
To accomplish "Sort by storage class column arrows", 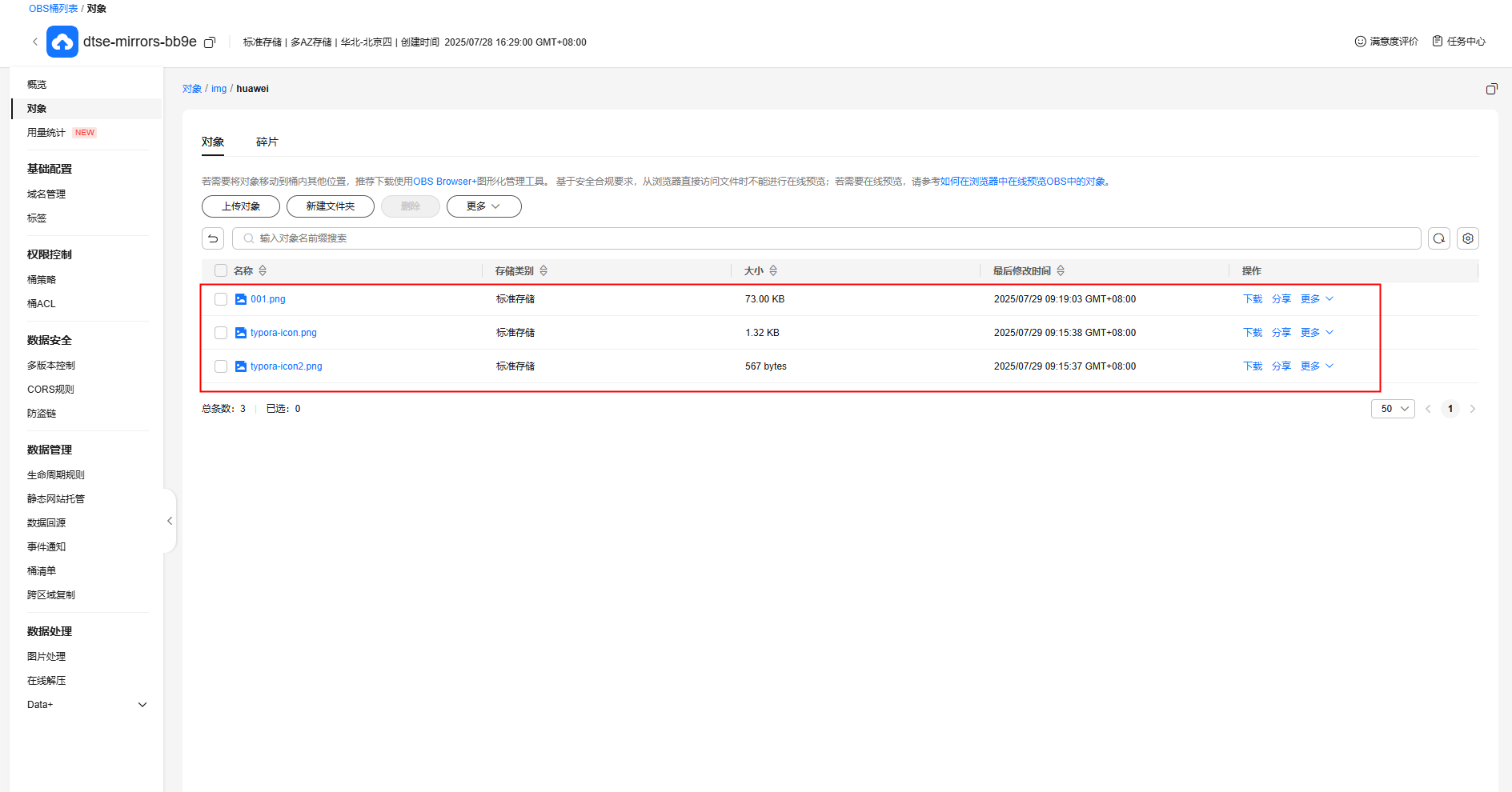I will [x=543, y=271].
